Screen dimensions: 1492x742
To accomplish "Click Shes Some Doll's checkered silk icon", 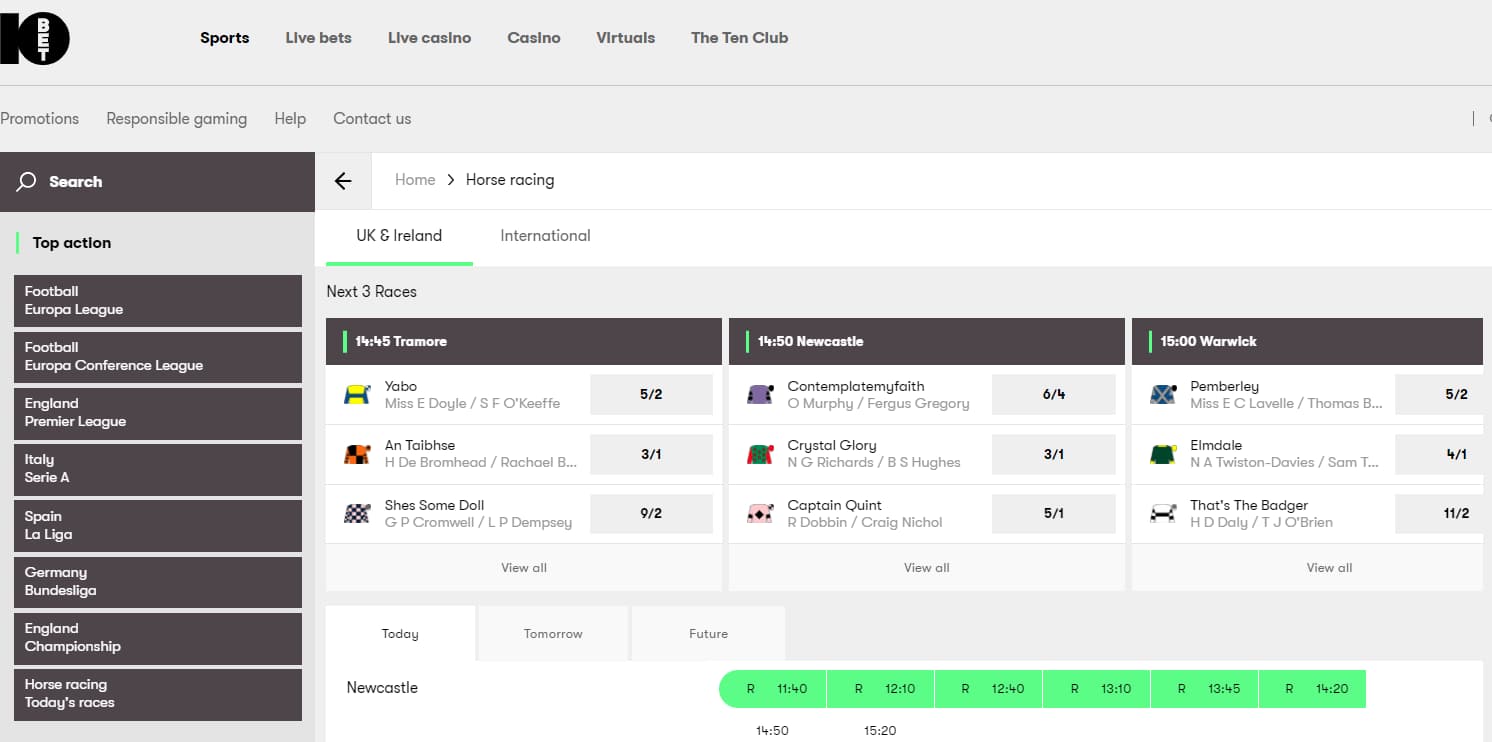I will click(x=357, y=514).
